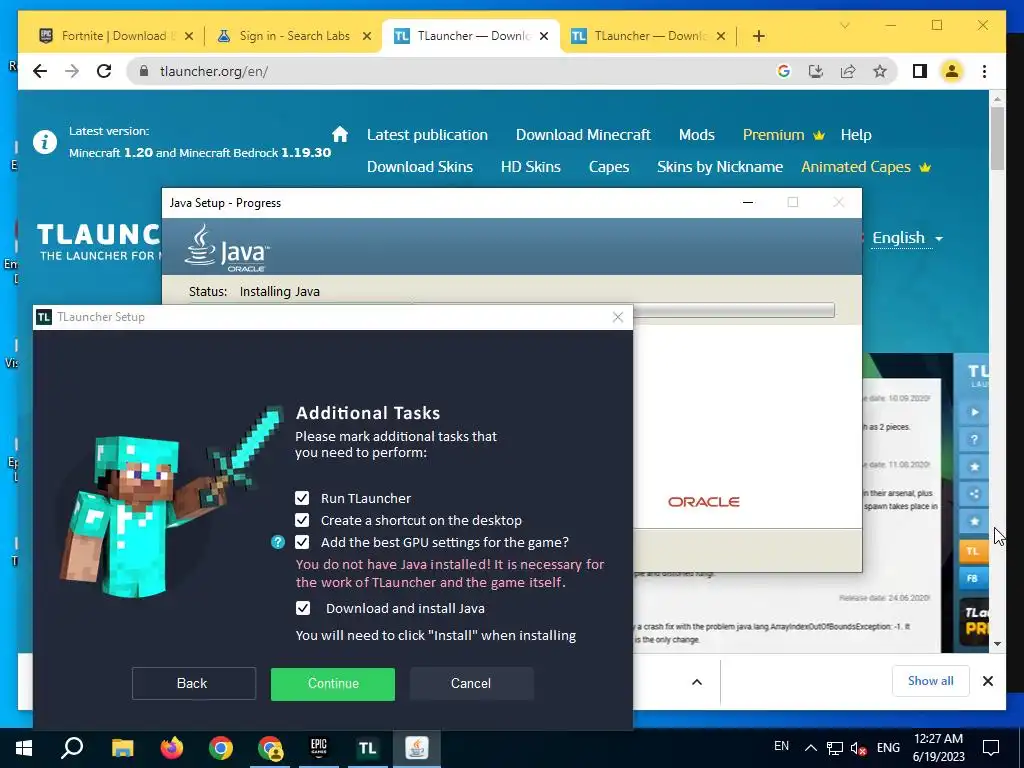Open Mods menu item
The width and height of the screenshot is (1024, 768).
(x=696, y=135)
